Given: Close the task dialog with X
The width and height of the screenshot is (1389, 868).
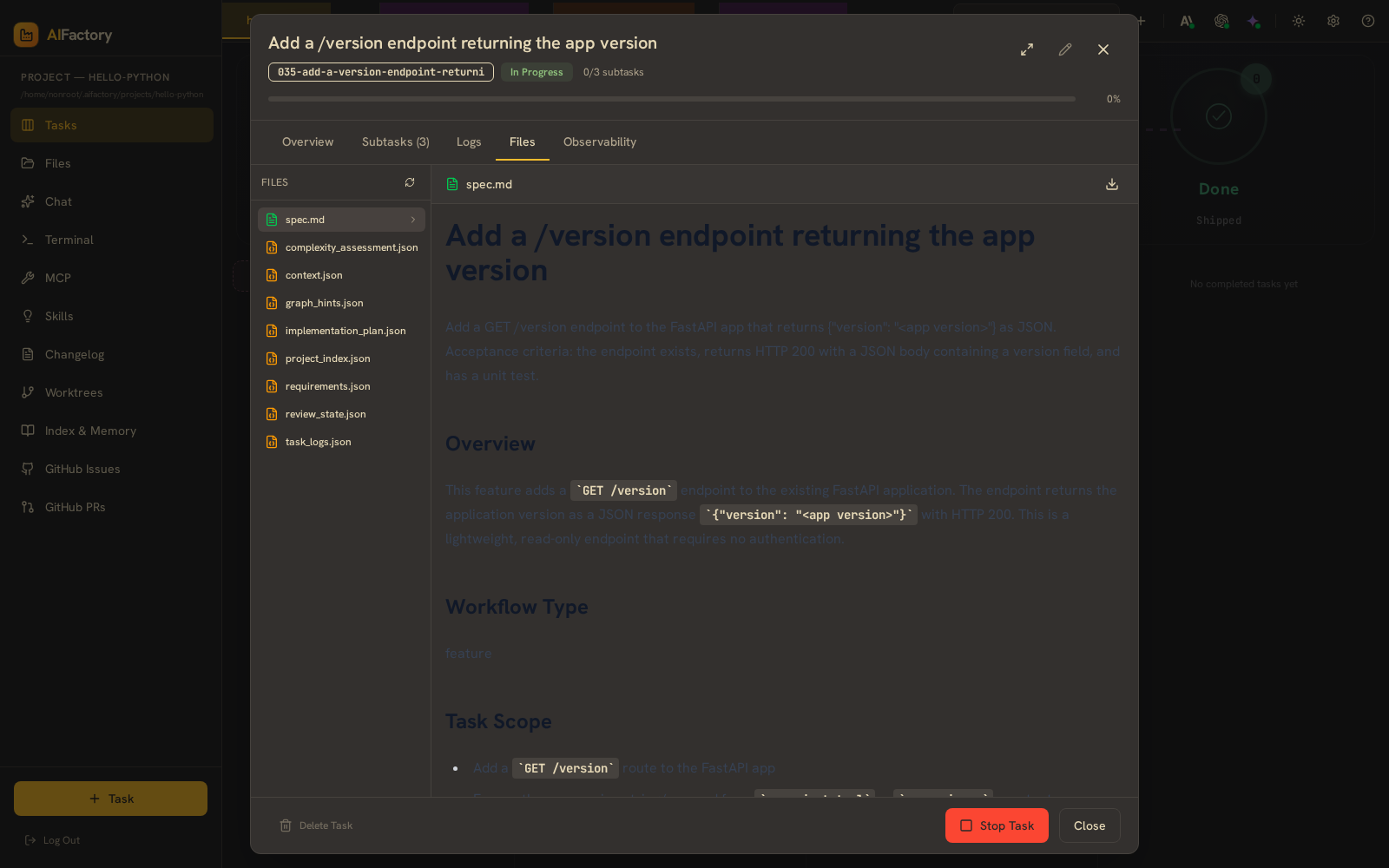Looking at the screenshot, I should pos(1103,49).
